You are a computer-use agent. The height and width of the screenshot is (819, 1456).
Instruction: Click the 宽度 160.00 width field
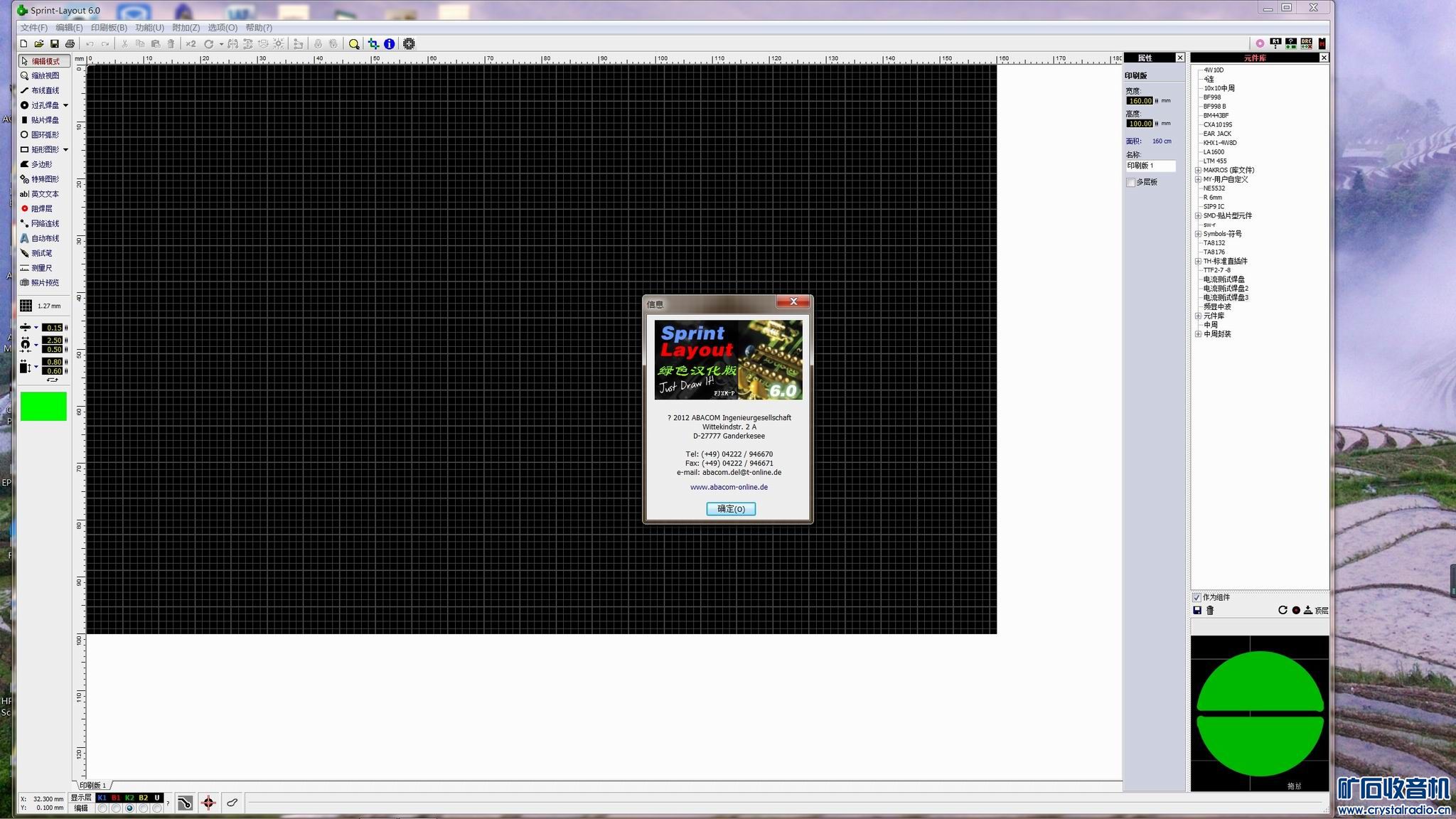coord(1140,101)
